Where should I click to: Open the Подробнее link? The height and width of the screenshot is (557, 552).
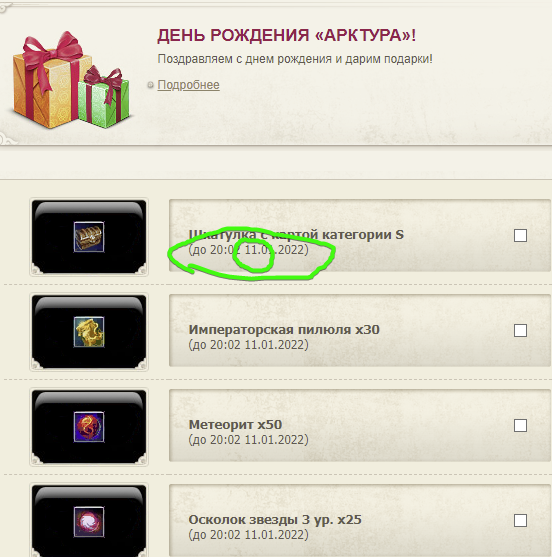[188, 85]
